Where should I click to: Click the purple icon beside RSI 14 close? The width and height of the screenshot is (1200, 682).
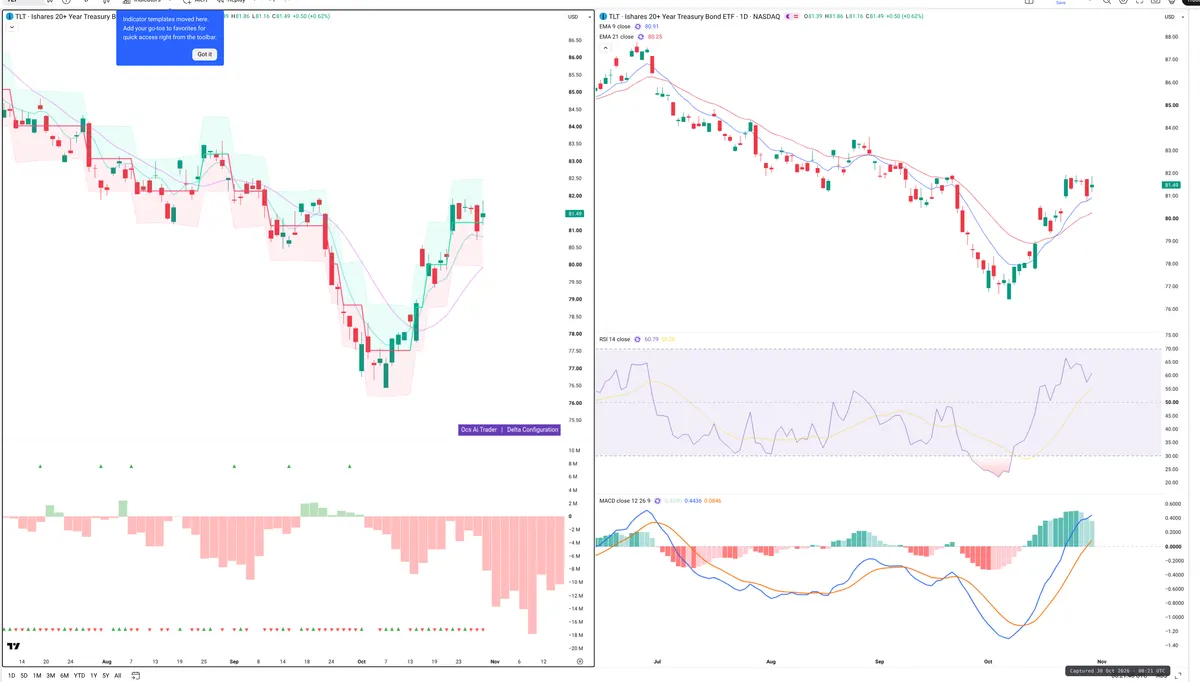click(637, 339)
